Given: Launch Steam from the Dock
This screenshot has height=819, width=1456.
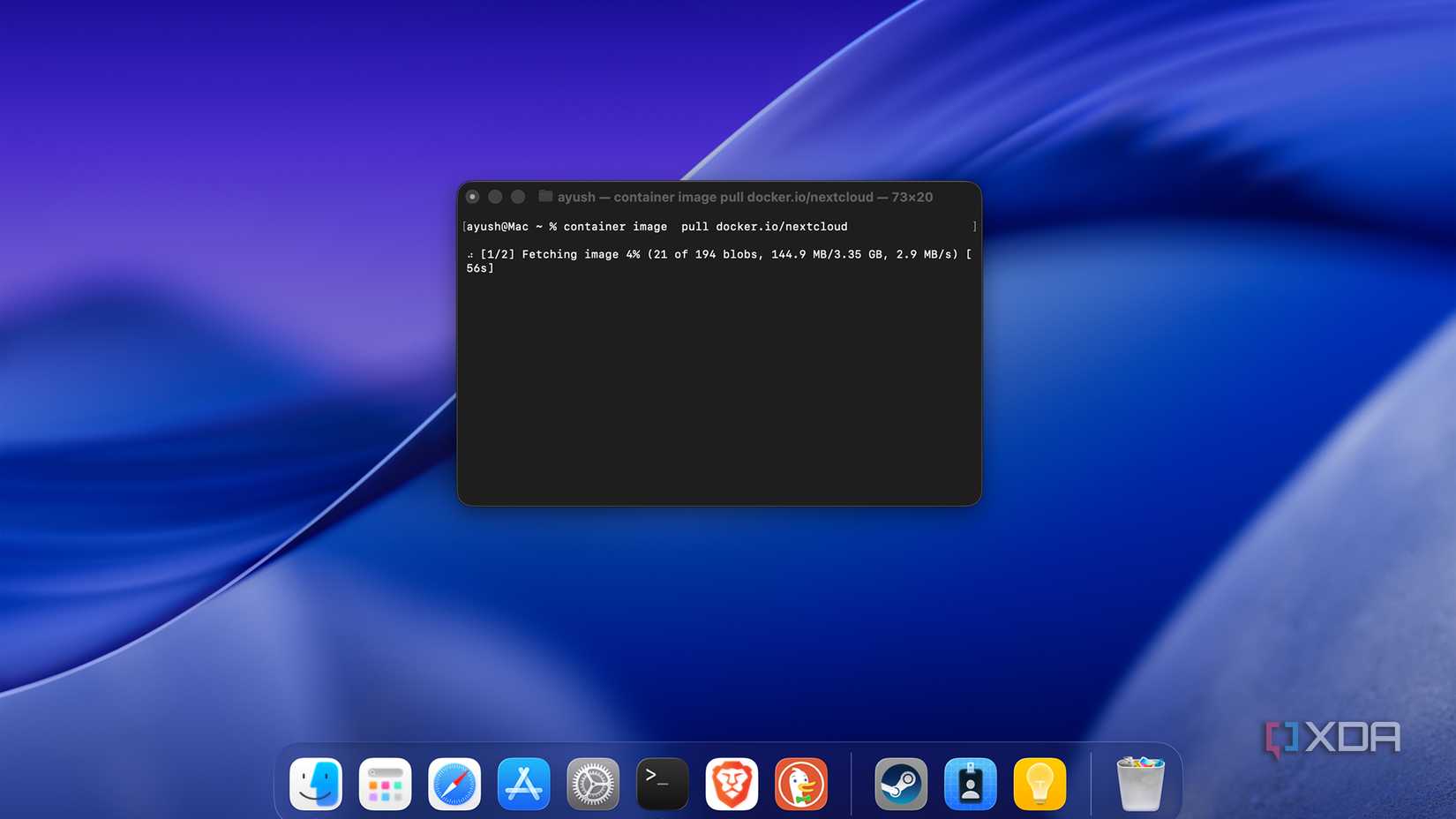Looking at the screenshot, I should [901, 783].
